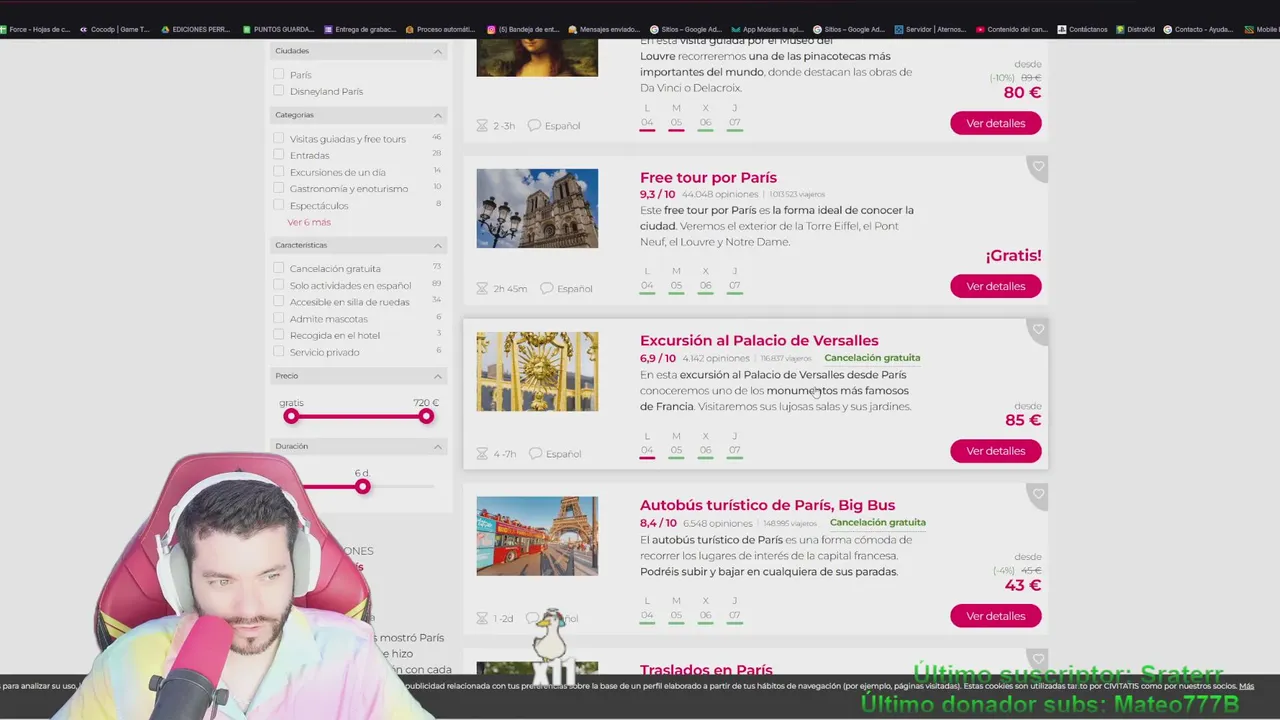Screen dimensions: 1280x720
Task: Collapse the Características filter section
Action: click(437, 245)
